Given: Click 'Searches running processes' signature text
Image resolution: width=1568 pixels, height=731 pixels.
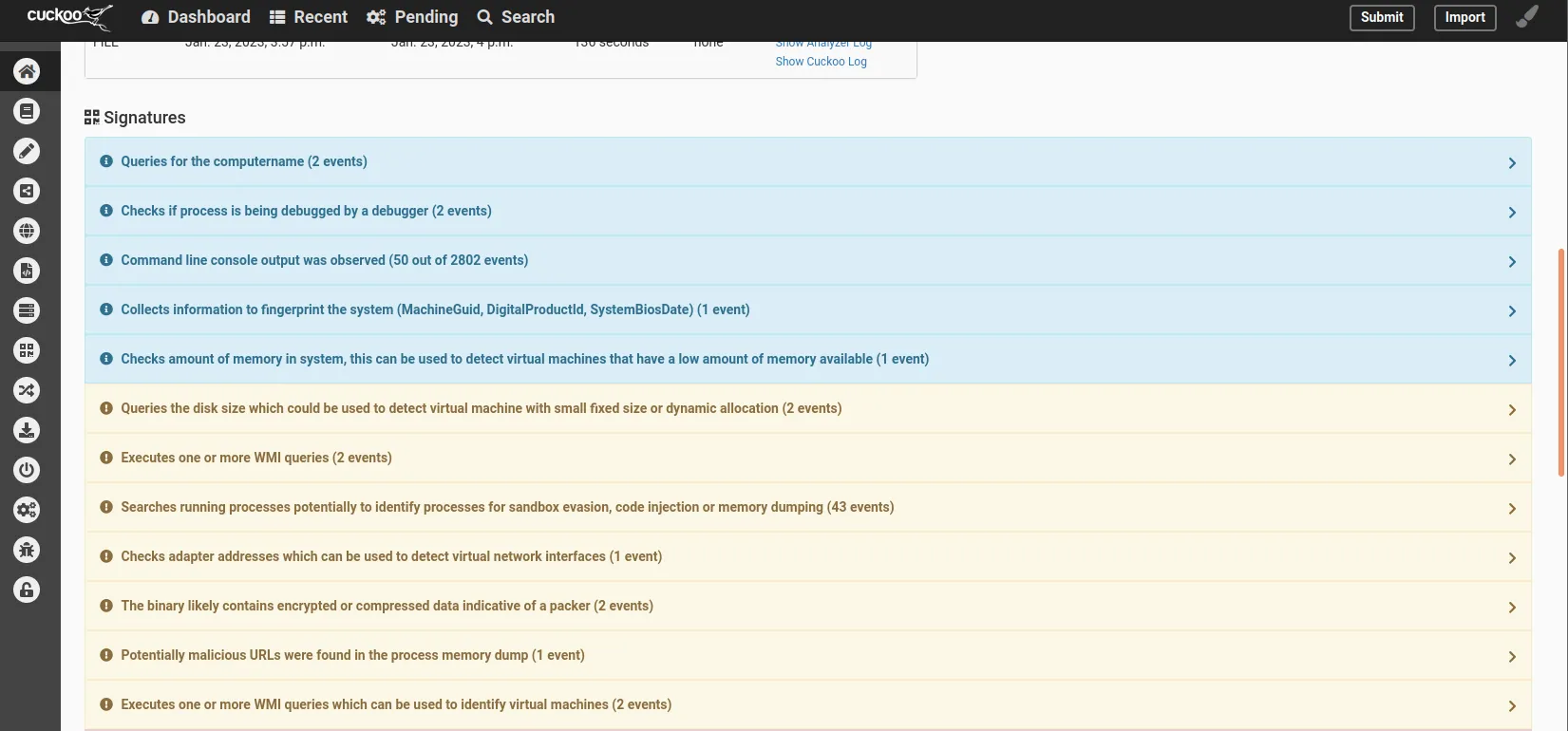Looking at the screenshot, I should click(x=507, y=507).
